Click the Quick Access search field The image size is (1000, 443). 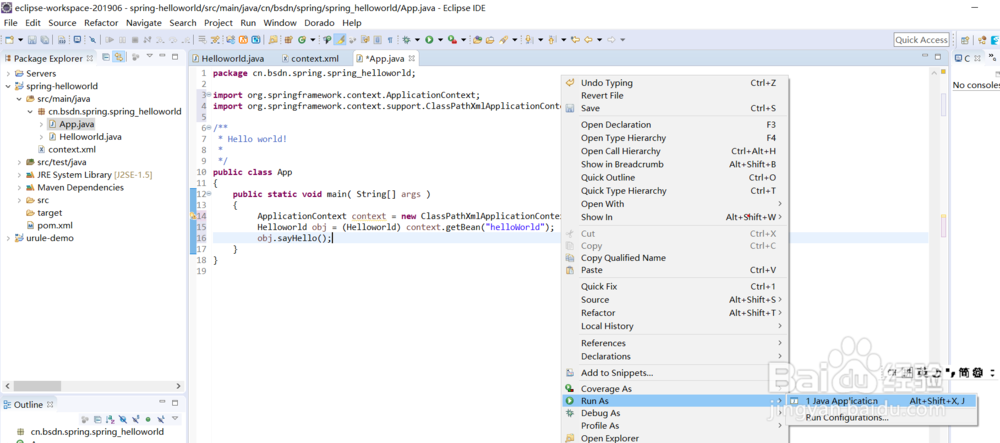point(921,40)
